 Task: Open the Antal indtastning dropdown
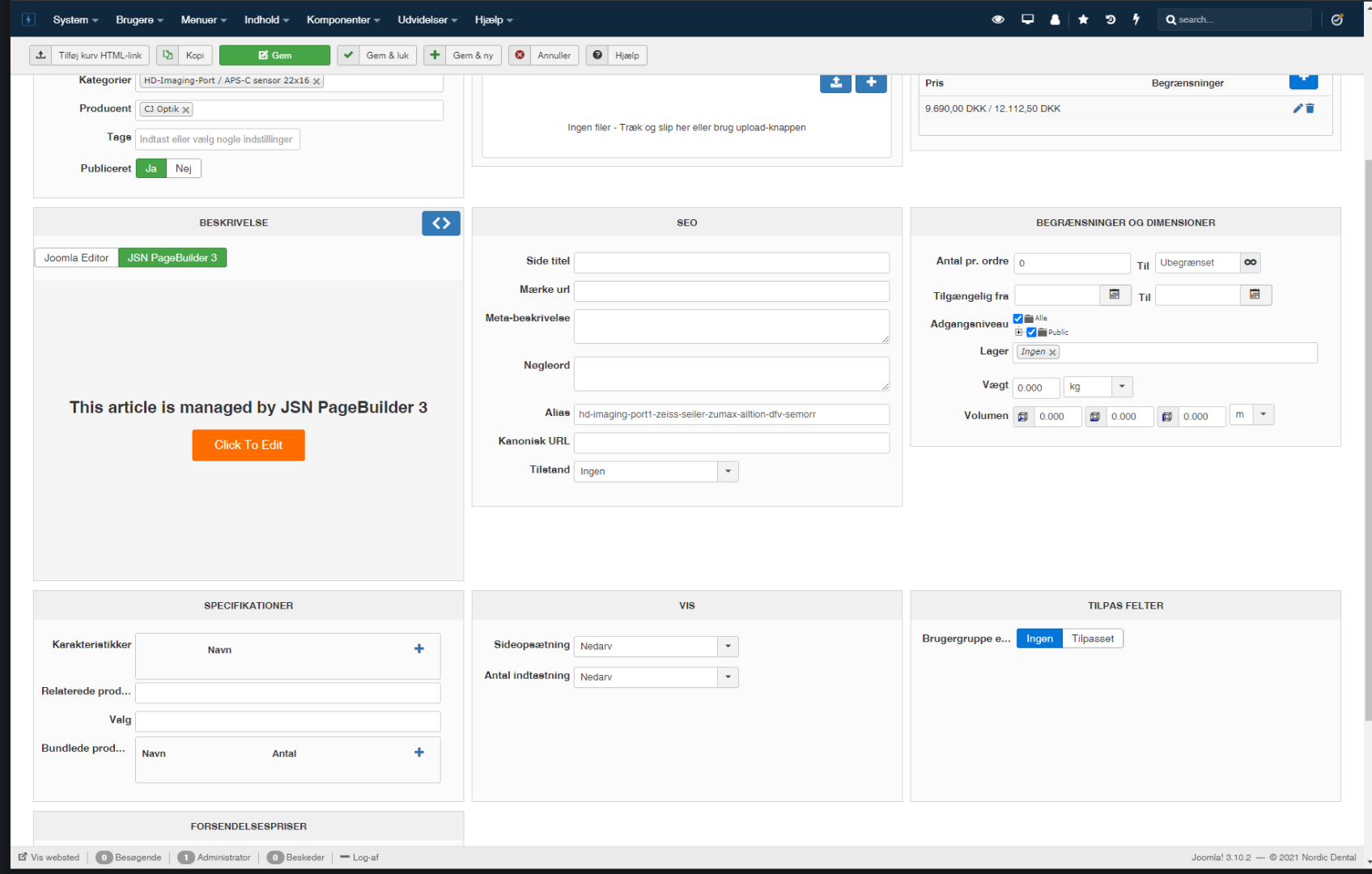[656, 677]
